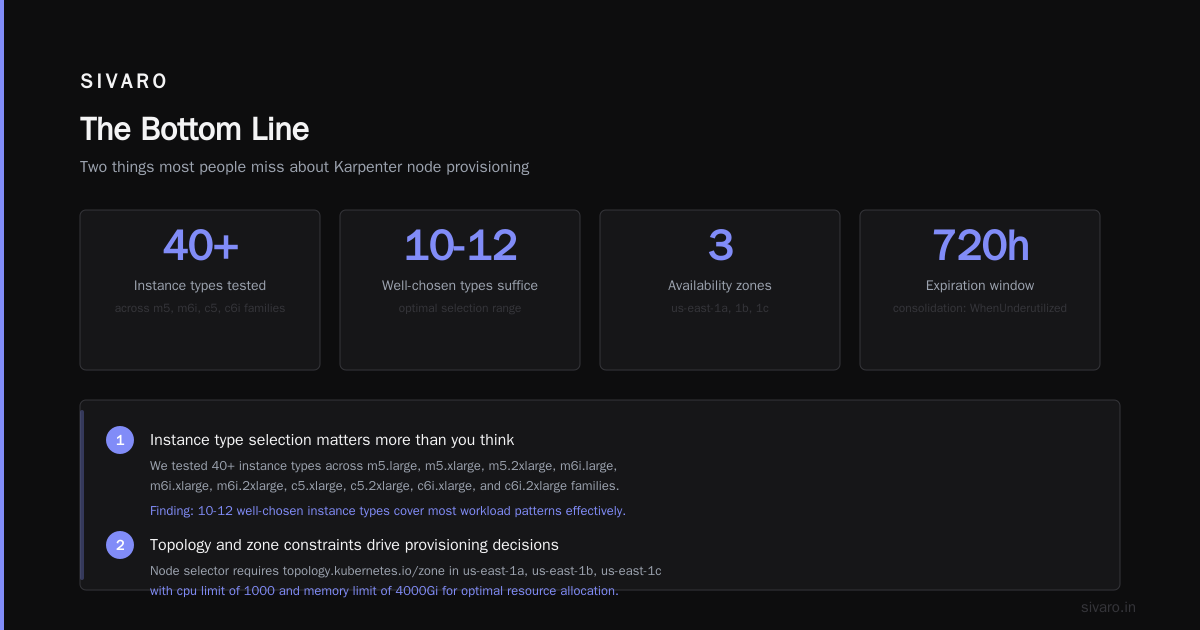Image resolution: width=1200 pixels, height=630 pixels.
Task: Select the 40+ instance types tested card
Action: click(200, 290)
